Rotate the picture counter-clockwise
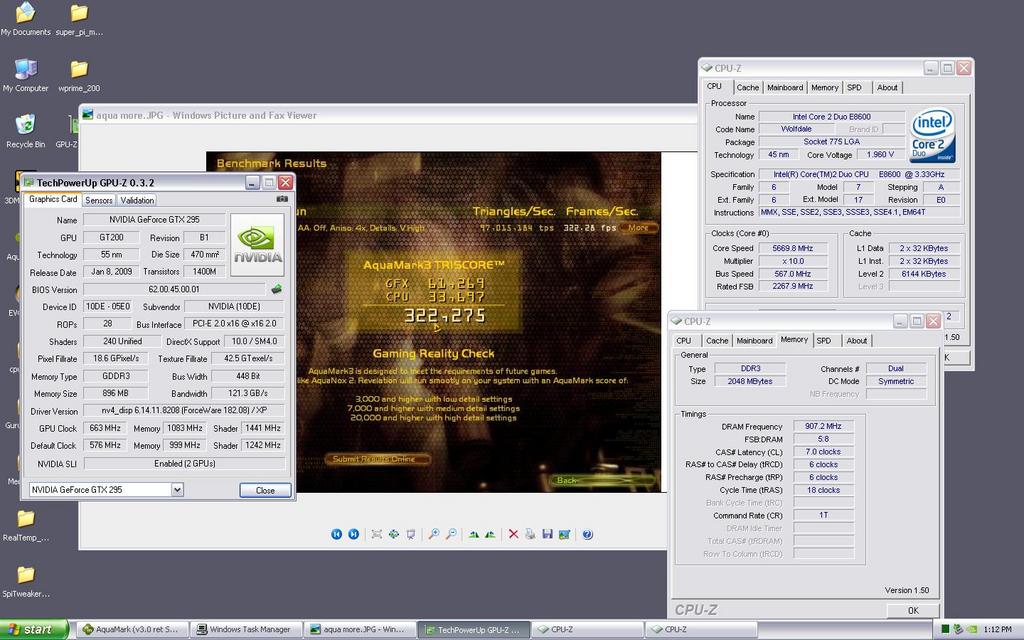Screen dimensions: 1024x640 click(490, 534)
